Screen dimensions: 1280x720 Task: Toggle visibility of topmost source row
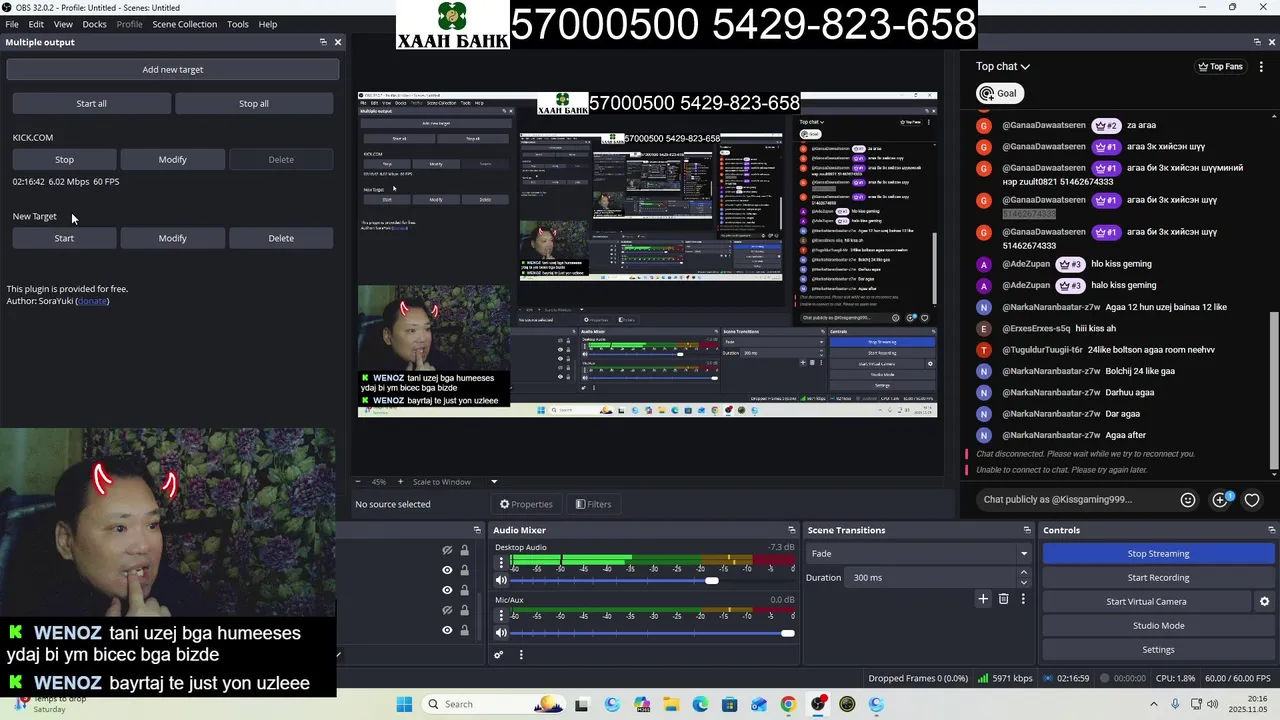pos(447,550)
